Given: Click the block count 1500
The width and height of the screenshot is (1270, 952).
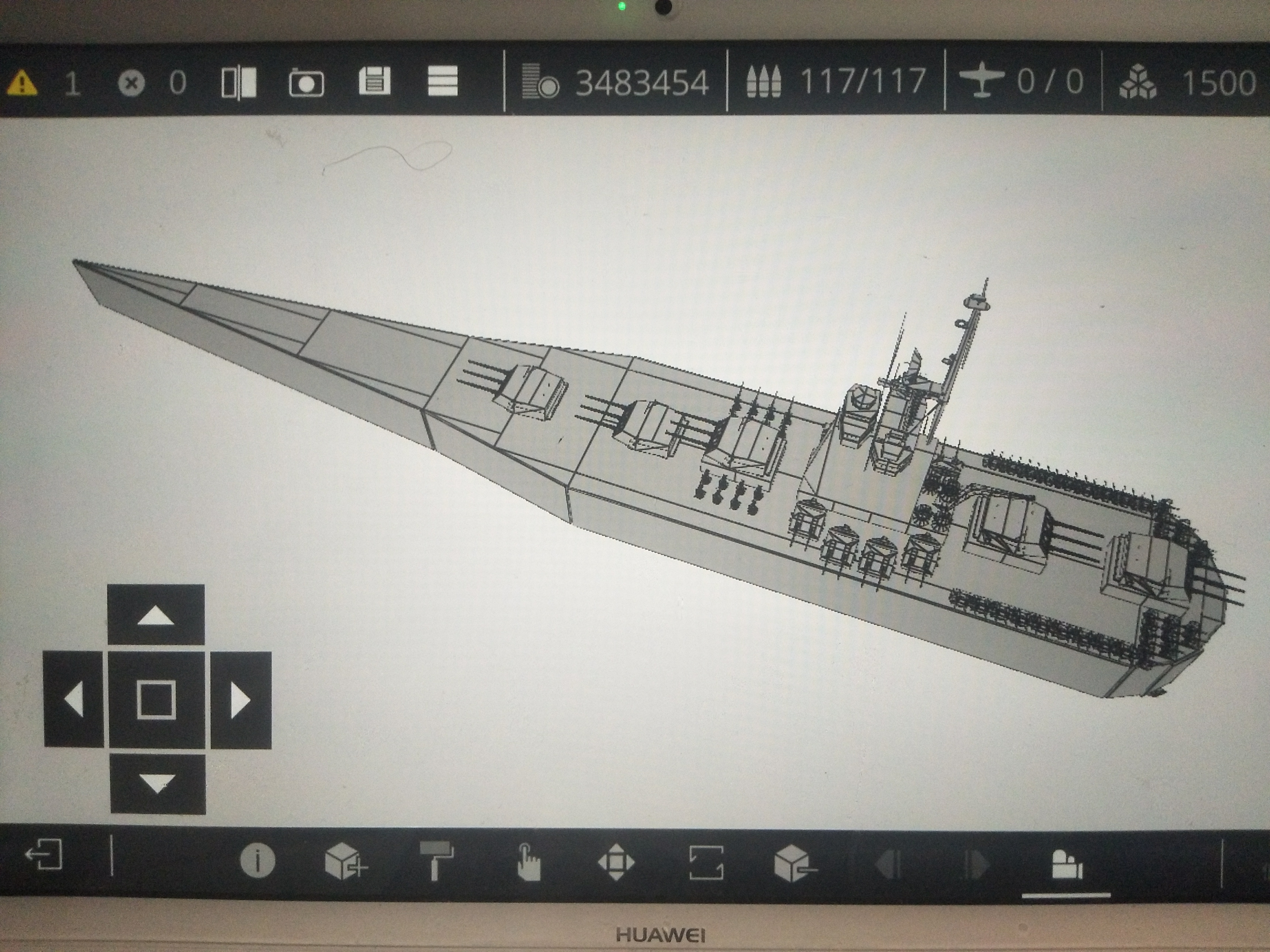Looking at the screenshot, I should 1220,84.
